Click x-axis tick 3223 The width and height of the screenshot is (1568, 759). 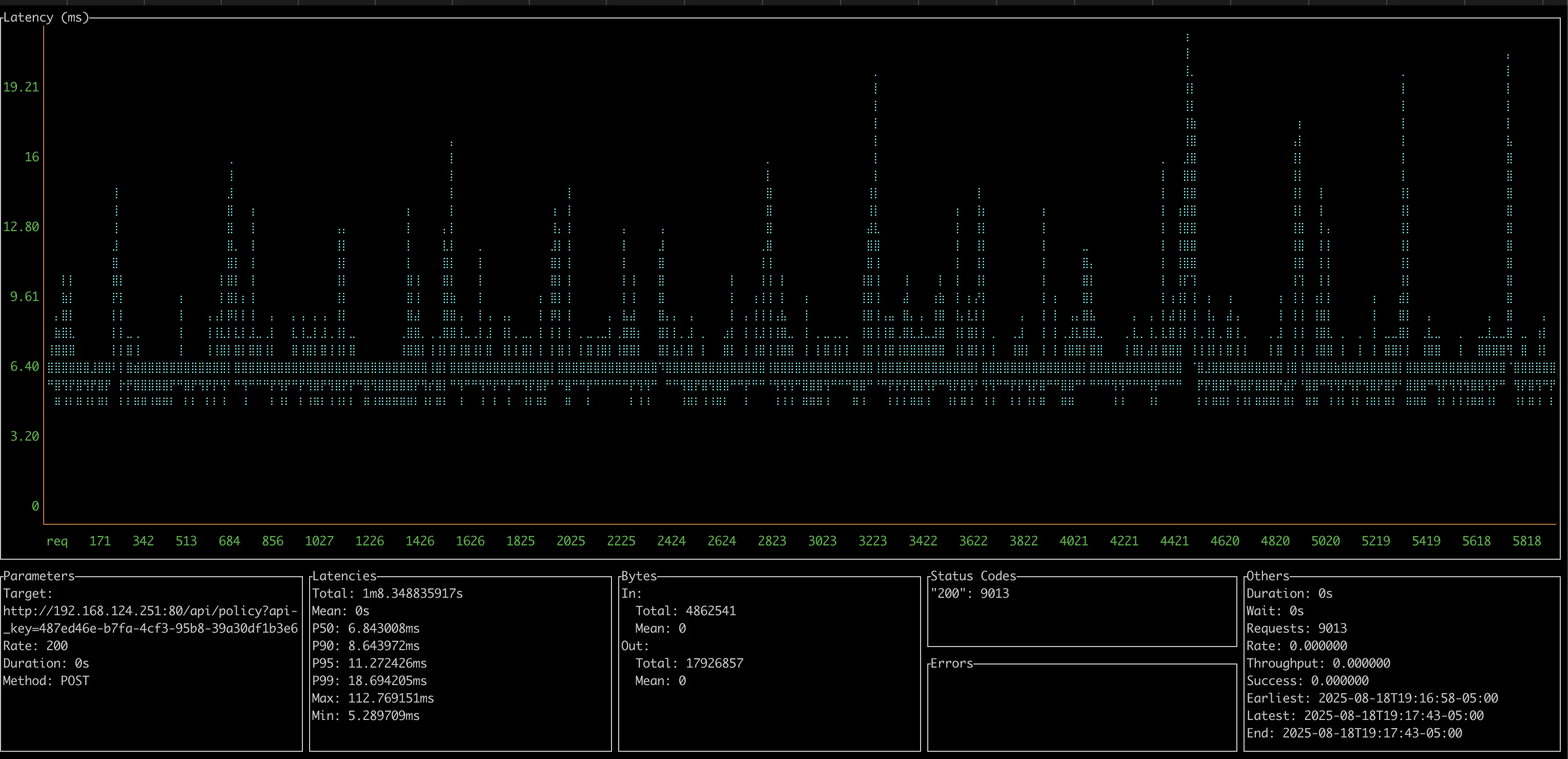pyautogui.click(x=873, y=541)
